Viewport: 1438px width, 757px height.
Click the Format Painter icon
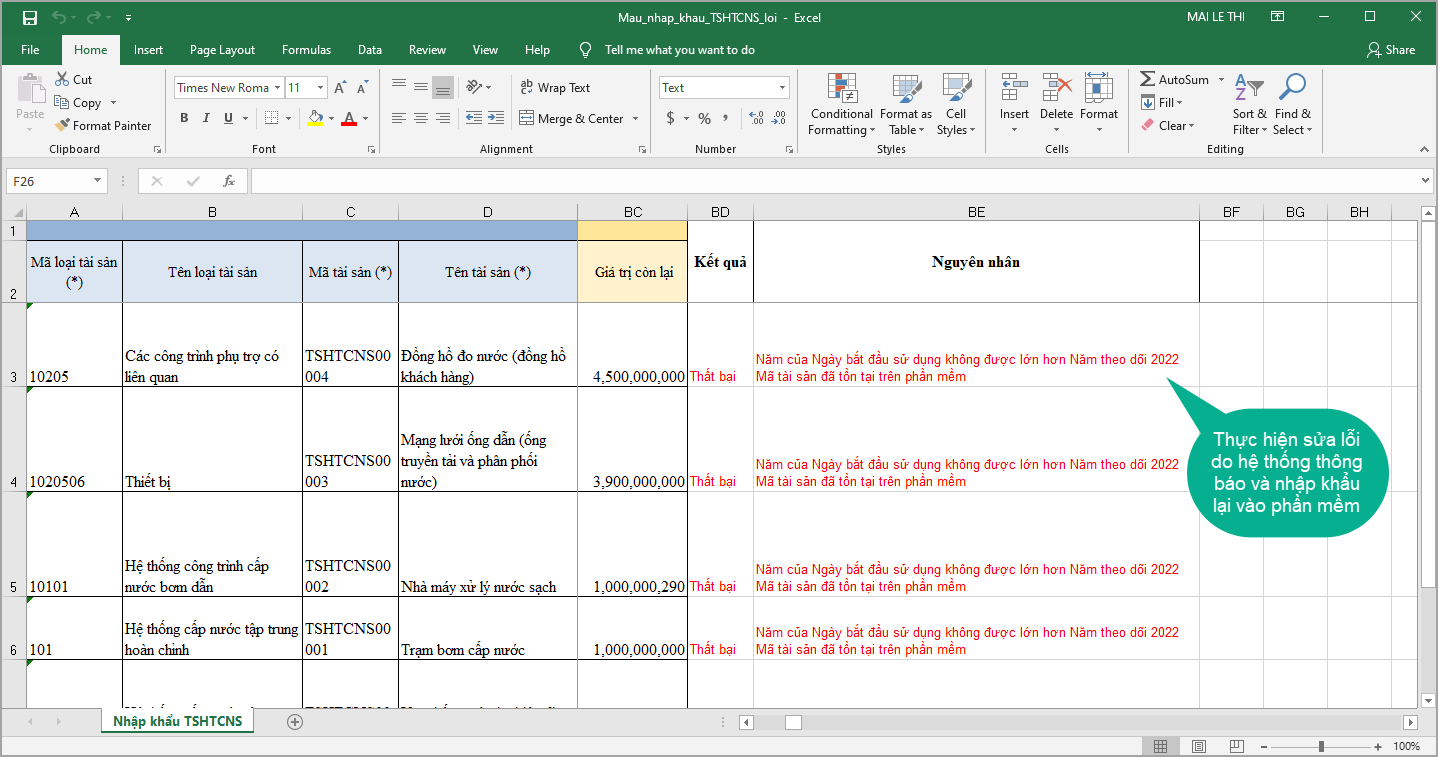[x=62, y=126]
